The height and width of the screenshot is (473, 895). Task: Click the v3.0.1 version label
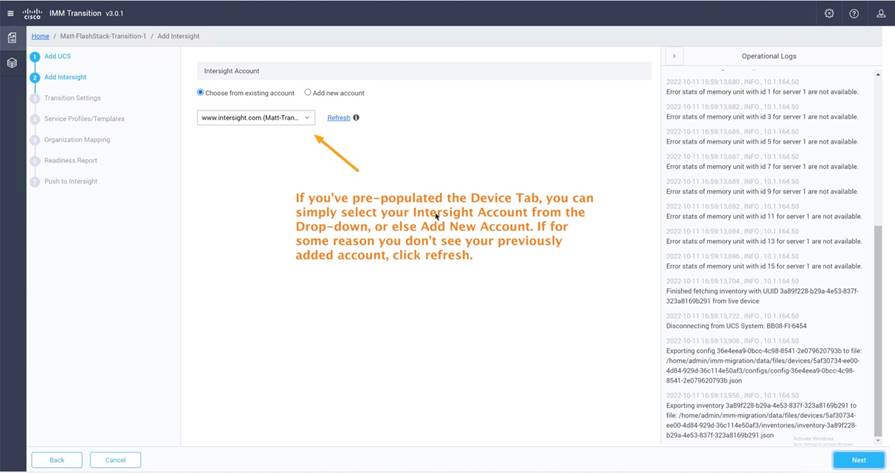[x=114, y=13]
